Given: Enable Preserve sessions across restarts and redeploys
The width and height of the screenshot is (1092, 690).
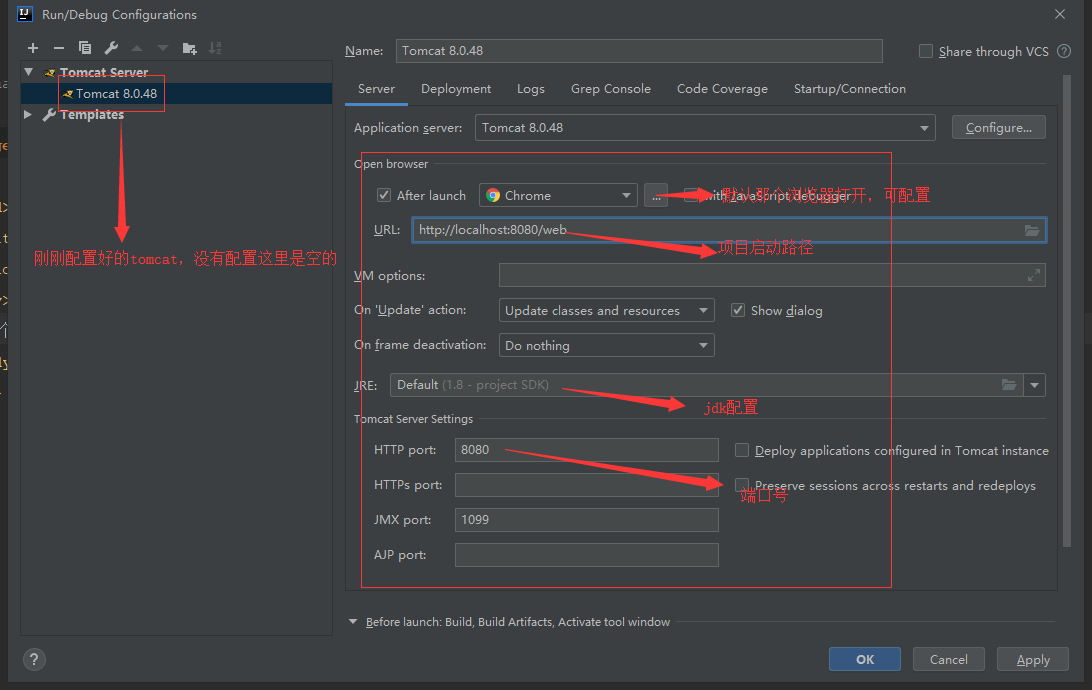Looking at the screenshot, I should point(742,485).
